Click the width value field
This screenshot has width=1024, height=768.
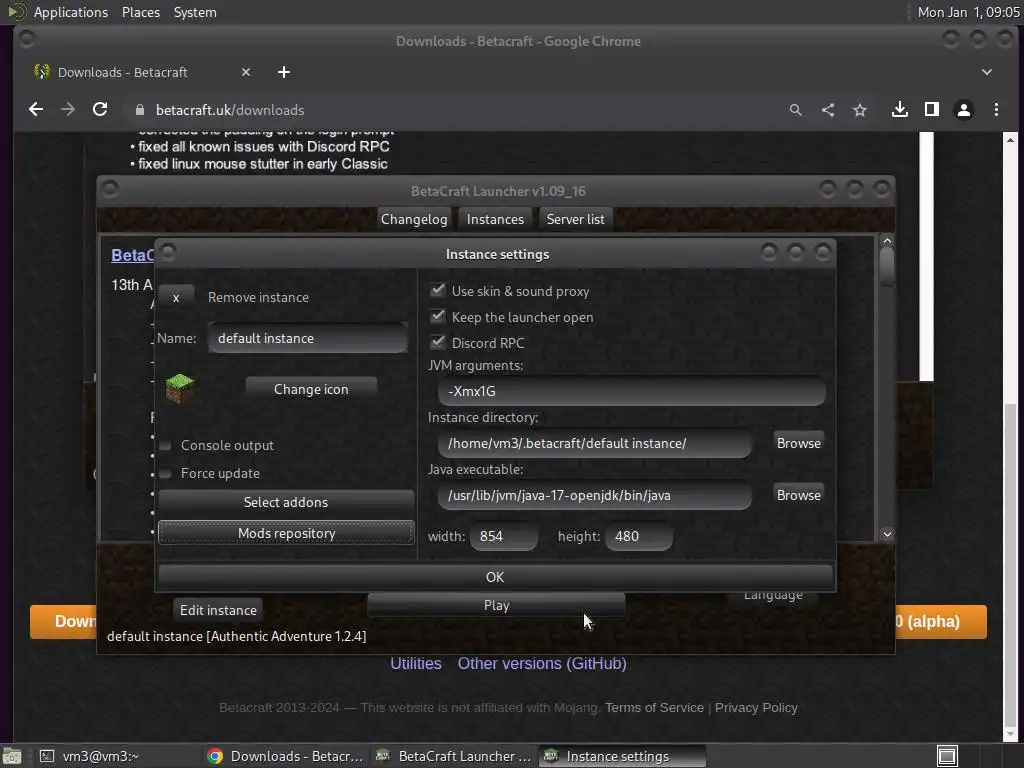pyautogui.click(x=504, y=536)
